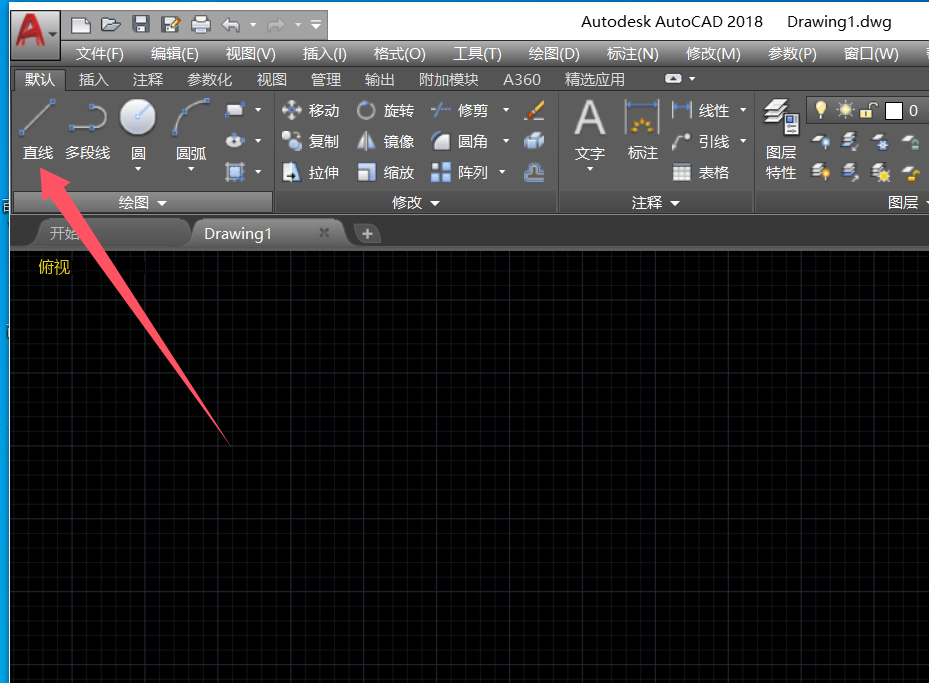Open the Tools (工具) menu
The image size is (929, 683).
point(477,54)
